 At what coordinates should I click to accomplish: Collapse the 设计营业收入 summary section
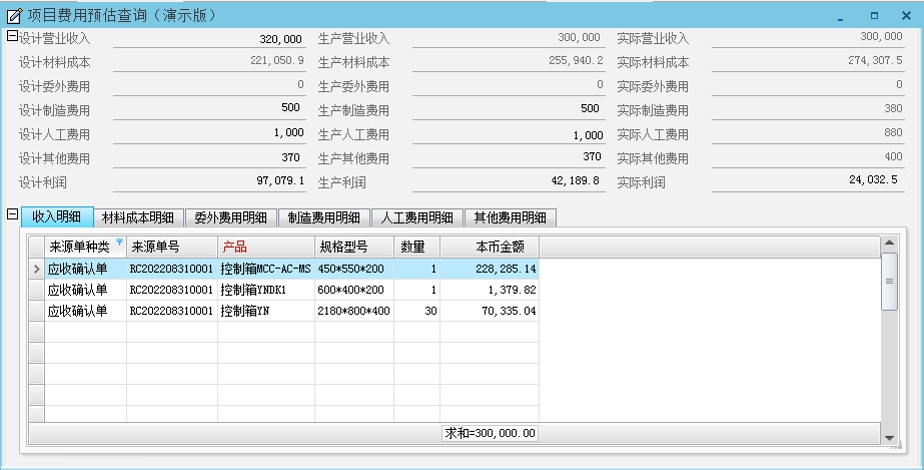point(11,37)
